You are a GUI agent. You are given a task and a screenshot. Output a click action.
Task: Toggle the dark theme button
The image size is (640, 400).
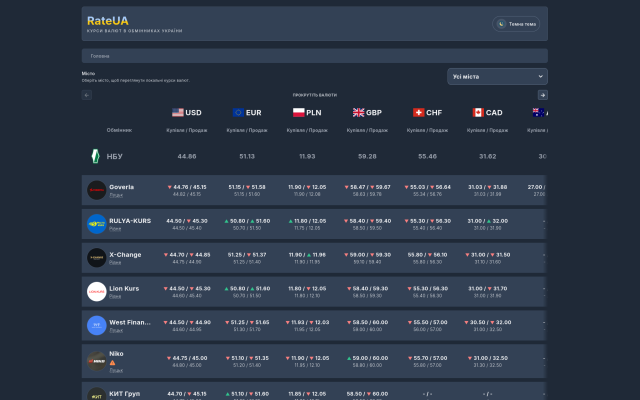tap(516, 24)
